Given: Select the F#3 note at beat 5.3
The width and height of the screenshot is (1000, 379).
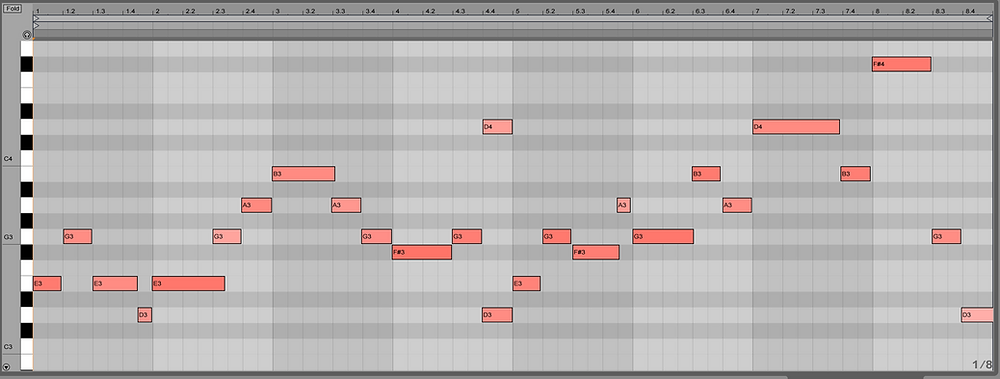Looking at the screenshot, I should tap(596, 252).
